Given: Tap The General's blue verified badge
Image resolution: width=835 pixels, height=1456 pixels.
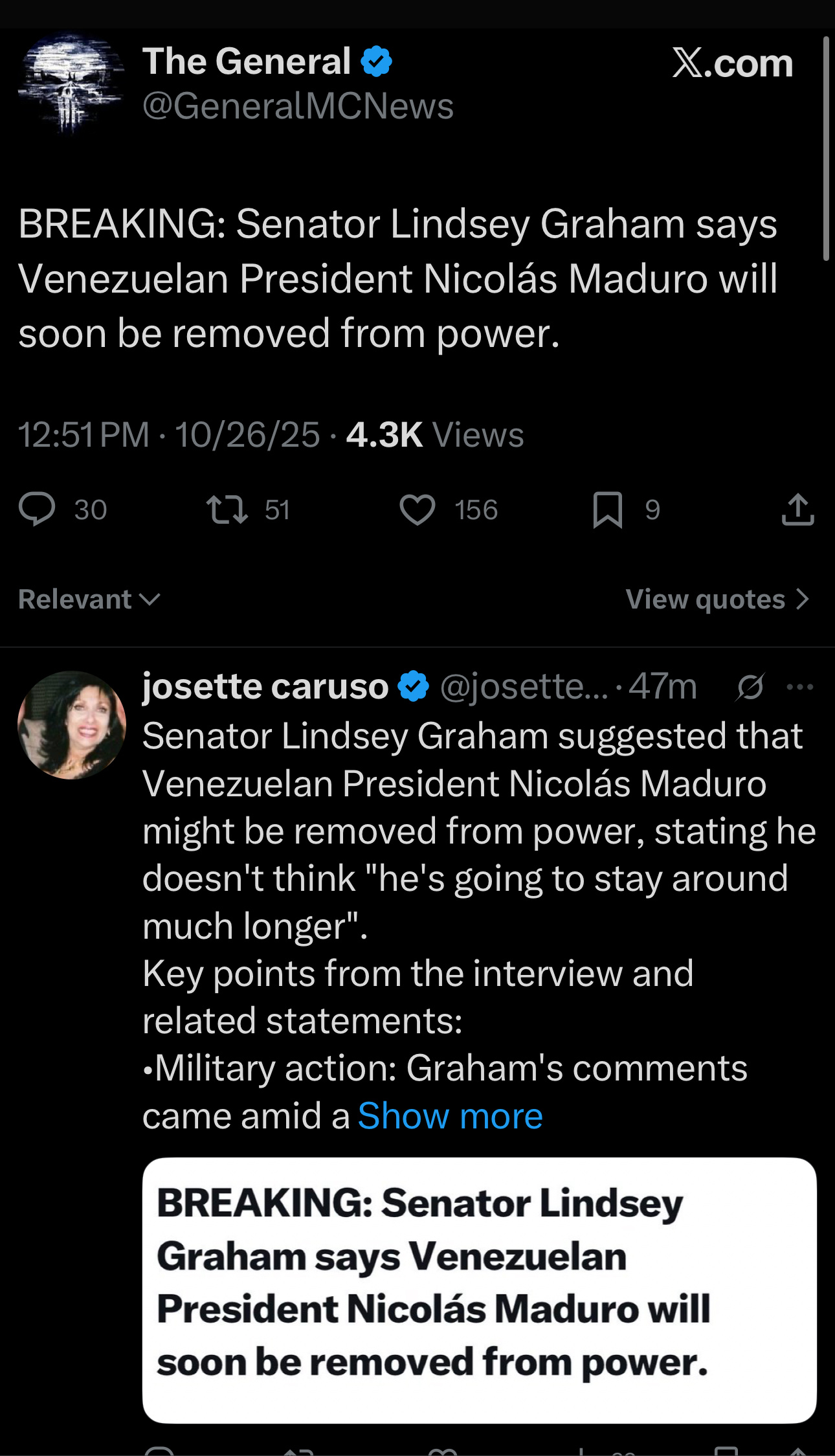Looking at the screenshot, I should click(x=376, y=62).
